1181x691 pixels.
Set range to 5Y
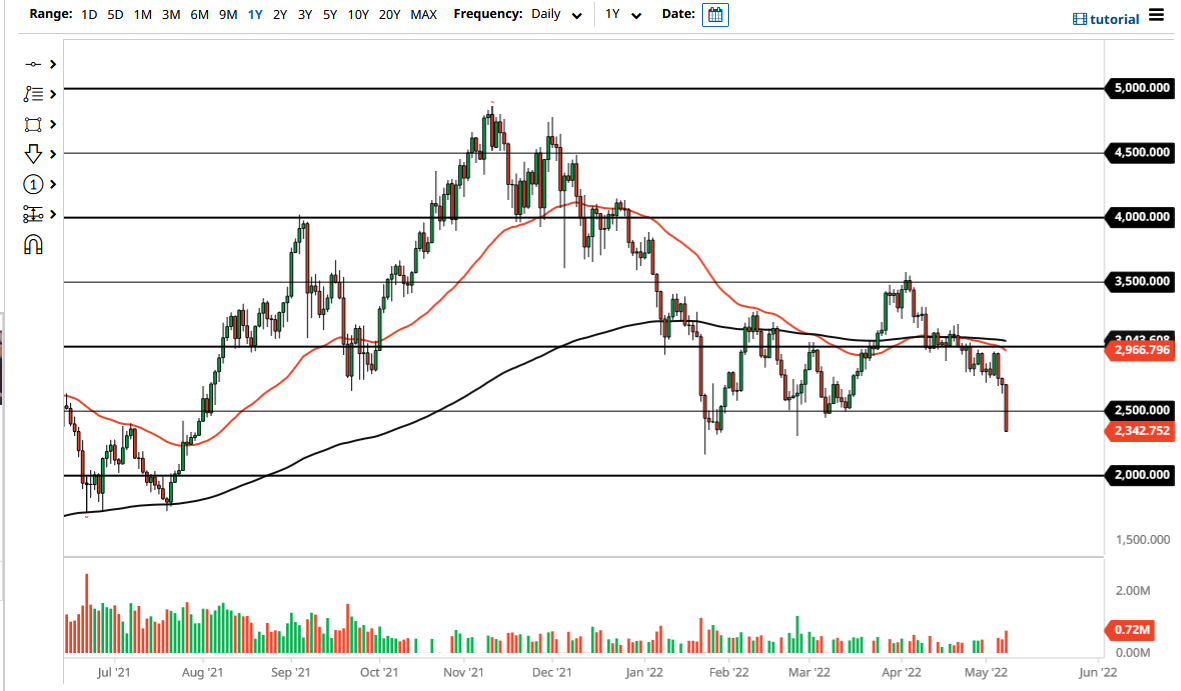(x=330, y=14)
